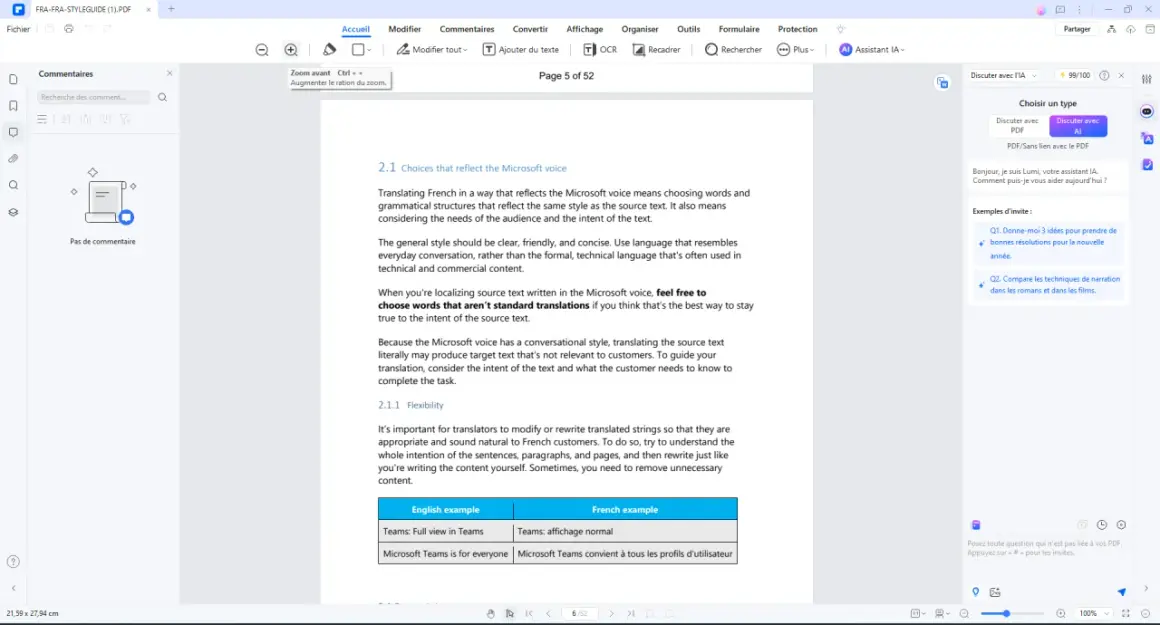The image size is (1160, 625).
Task: Close the Commentaires panel
Action: [x=169, y=73]
